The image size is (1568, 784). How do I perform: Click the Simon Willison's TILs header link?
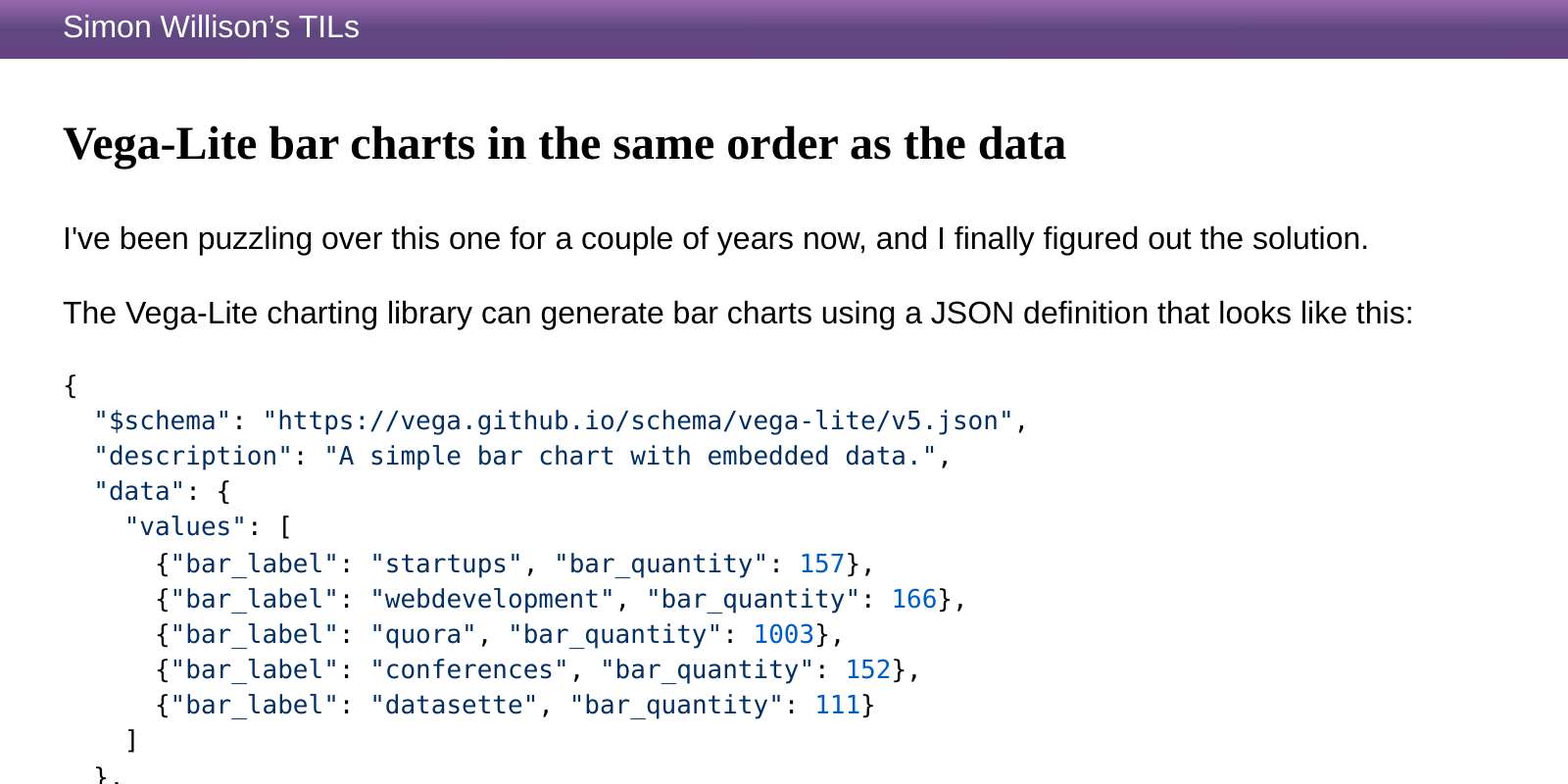210,27
